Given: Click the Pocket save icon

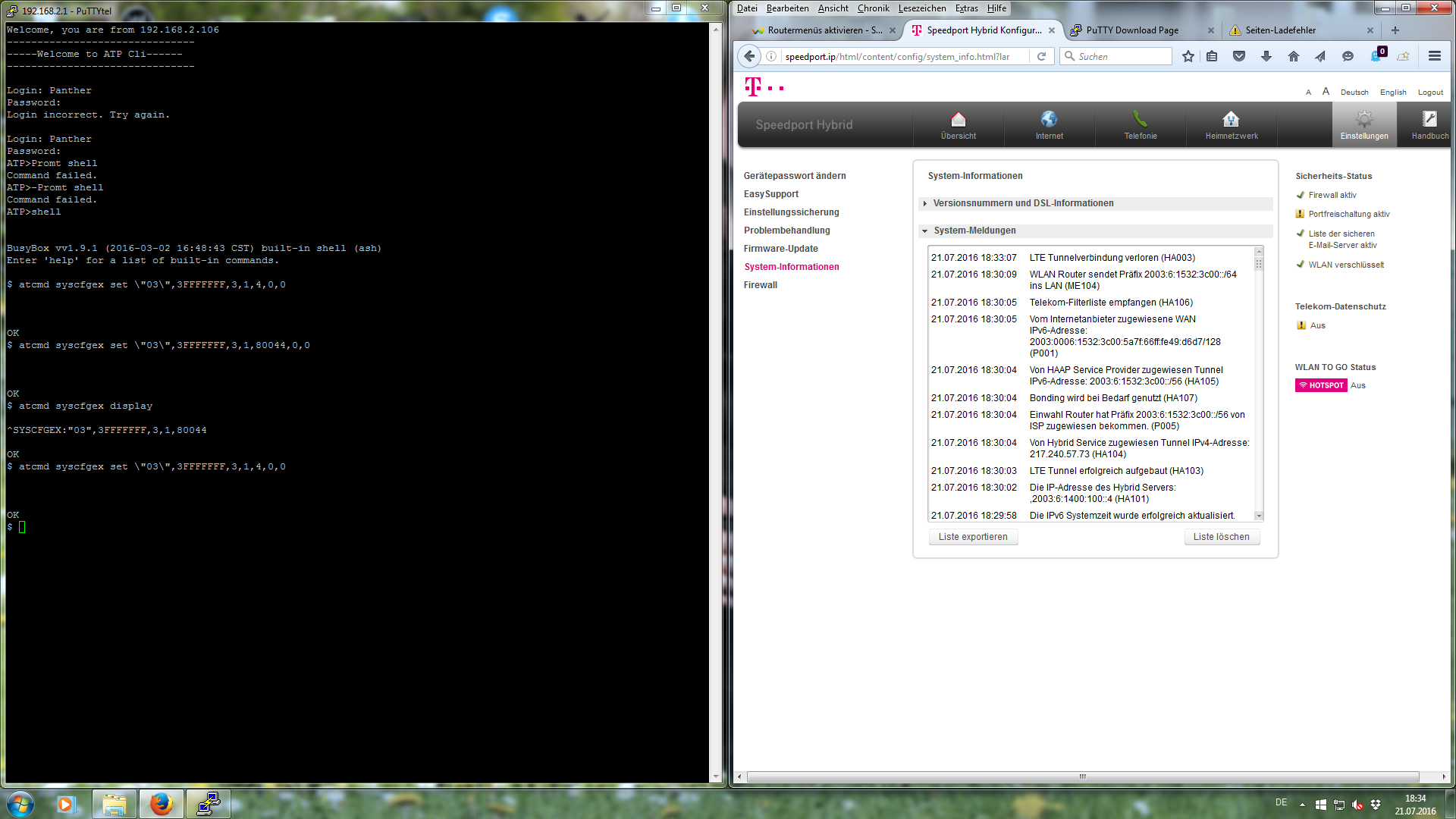Looking at the screenshot, I should pos(1239,56).
